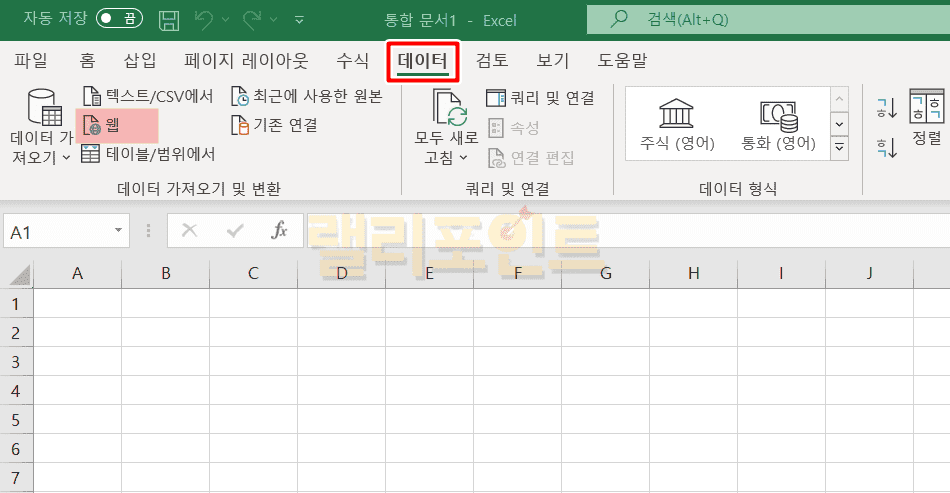The image size is (950, 493).
Task: Click sort ascending icon
Action: [886, 108]
